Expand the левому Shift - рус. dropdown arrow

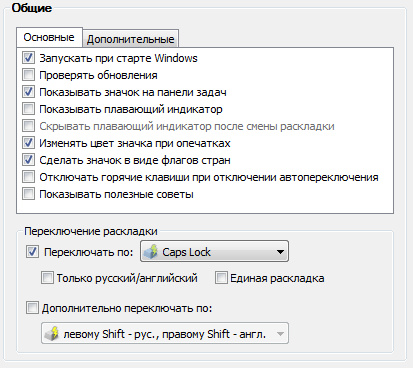coord(280,334)
